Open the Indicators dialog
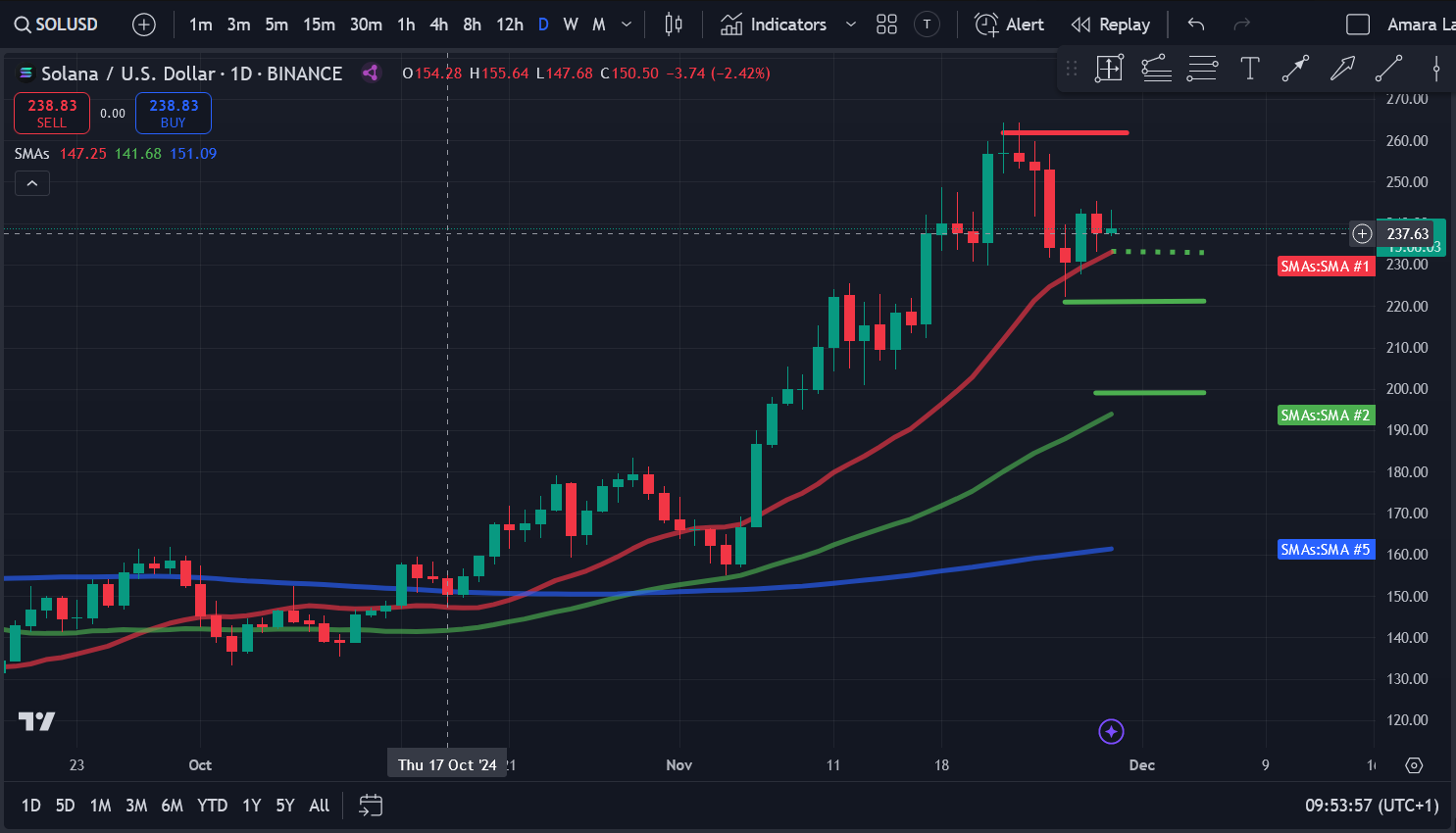This screenshot has width=1456, height=833. click(774, 24)
